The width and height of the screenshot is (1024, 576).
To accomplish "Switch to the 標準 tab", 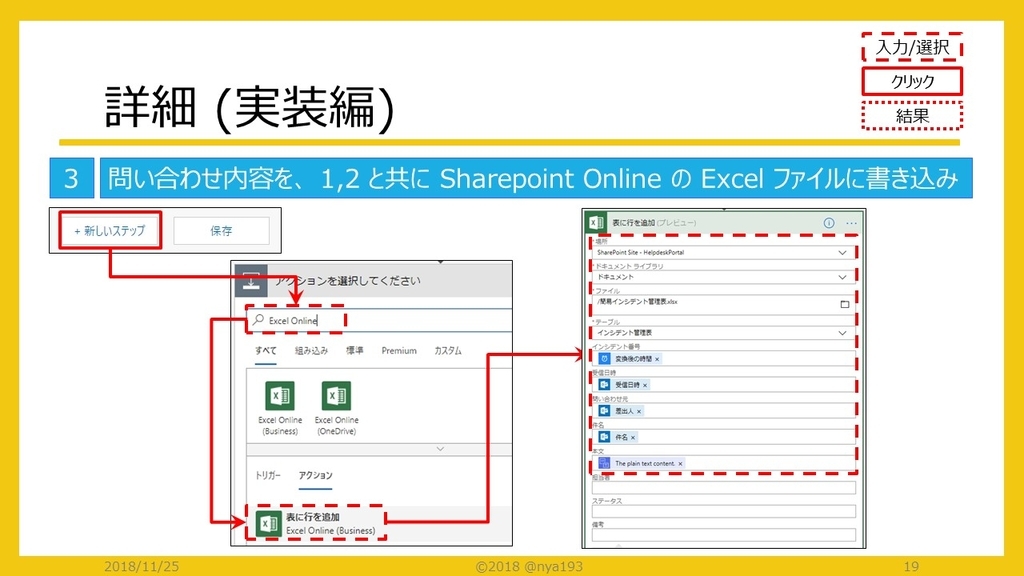I will click(x=355, y=351).
